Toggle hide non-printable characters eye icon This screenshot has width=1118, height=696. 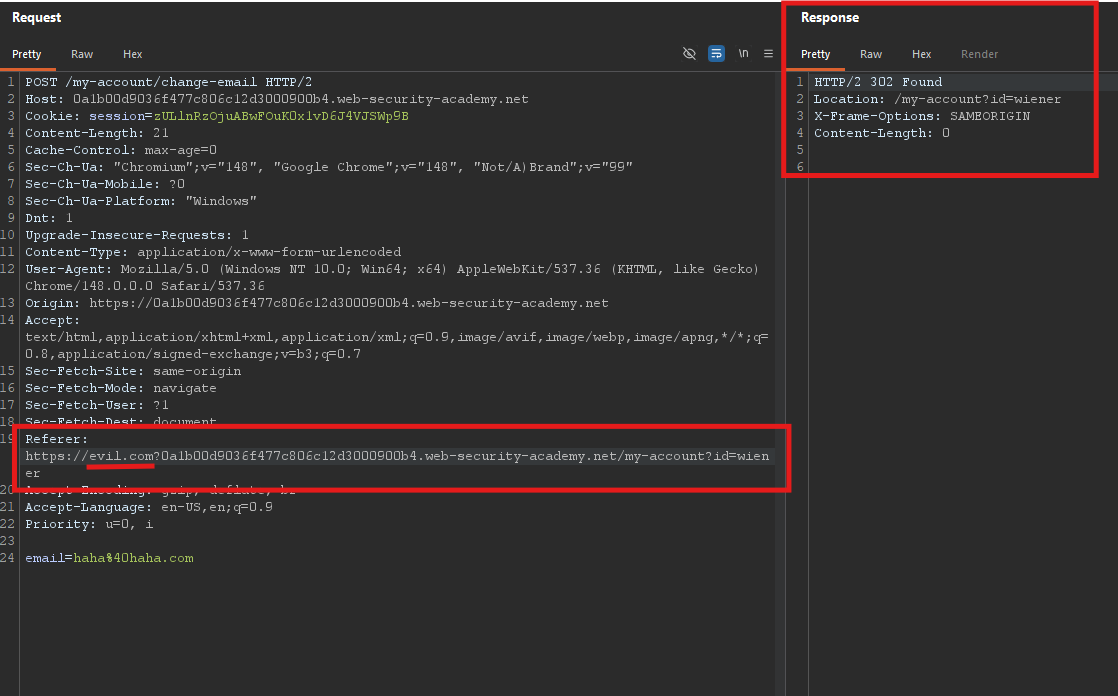pyautogui.click(x=689, y=53)
